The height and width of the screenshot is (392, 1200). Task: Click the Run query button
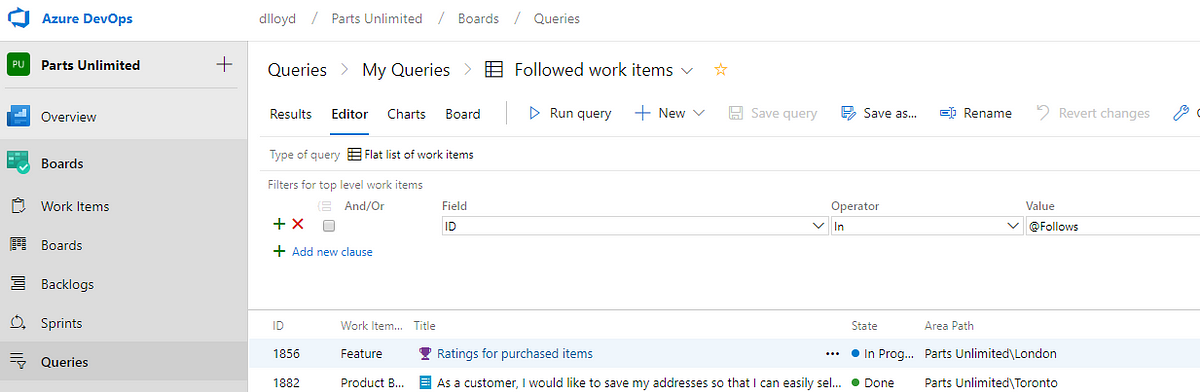tap(569, 113)
